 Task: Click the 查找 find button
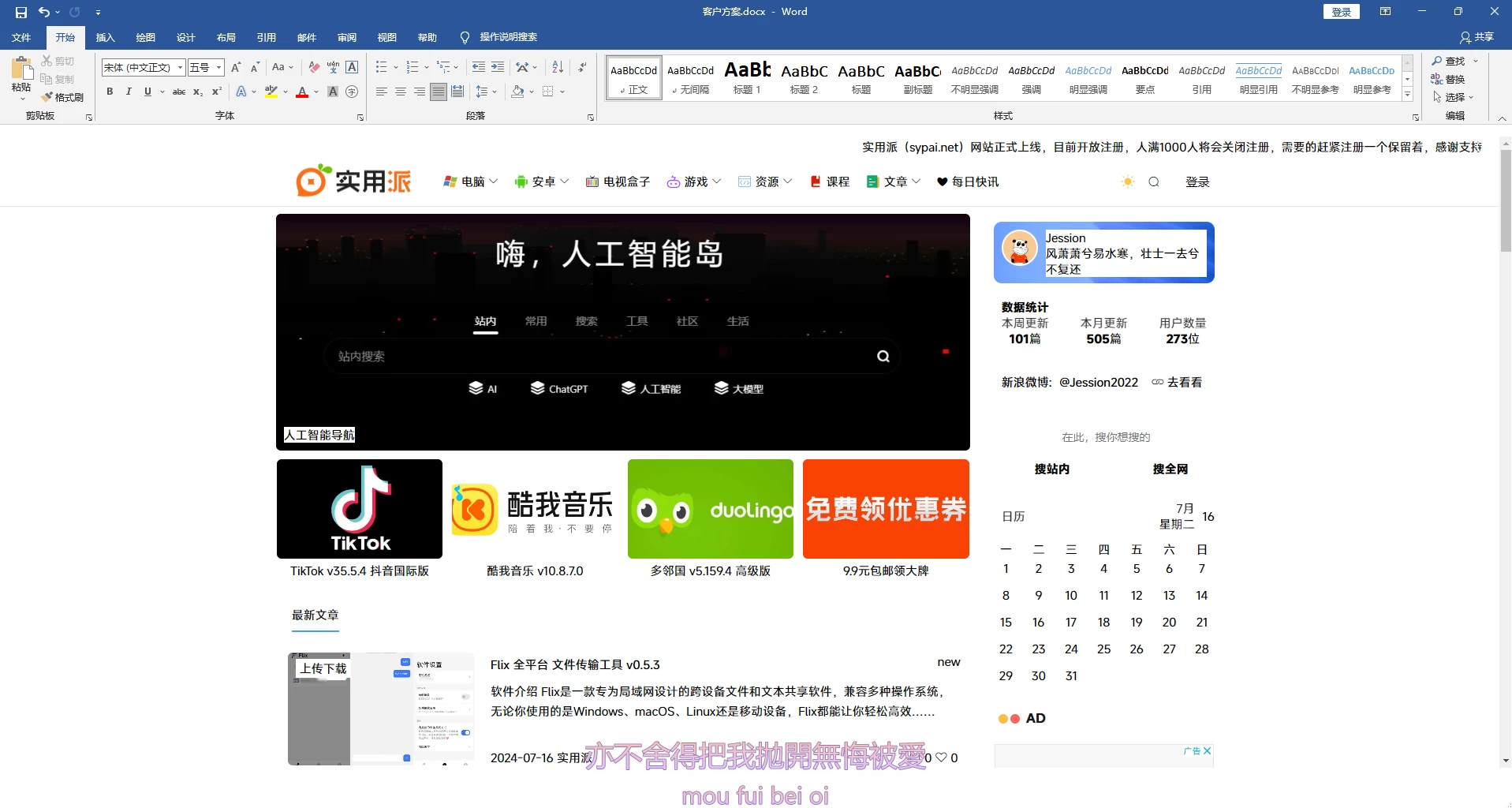click(x=1449, y=61)
